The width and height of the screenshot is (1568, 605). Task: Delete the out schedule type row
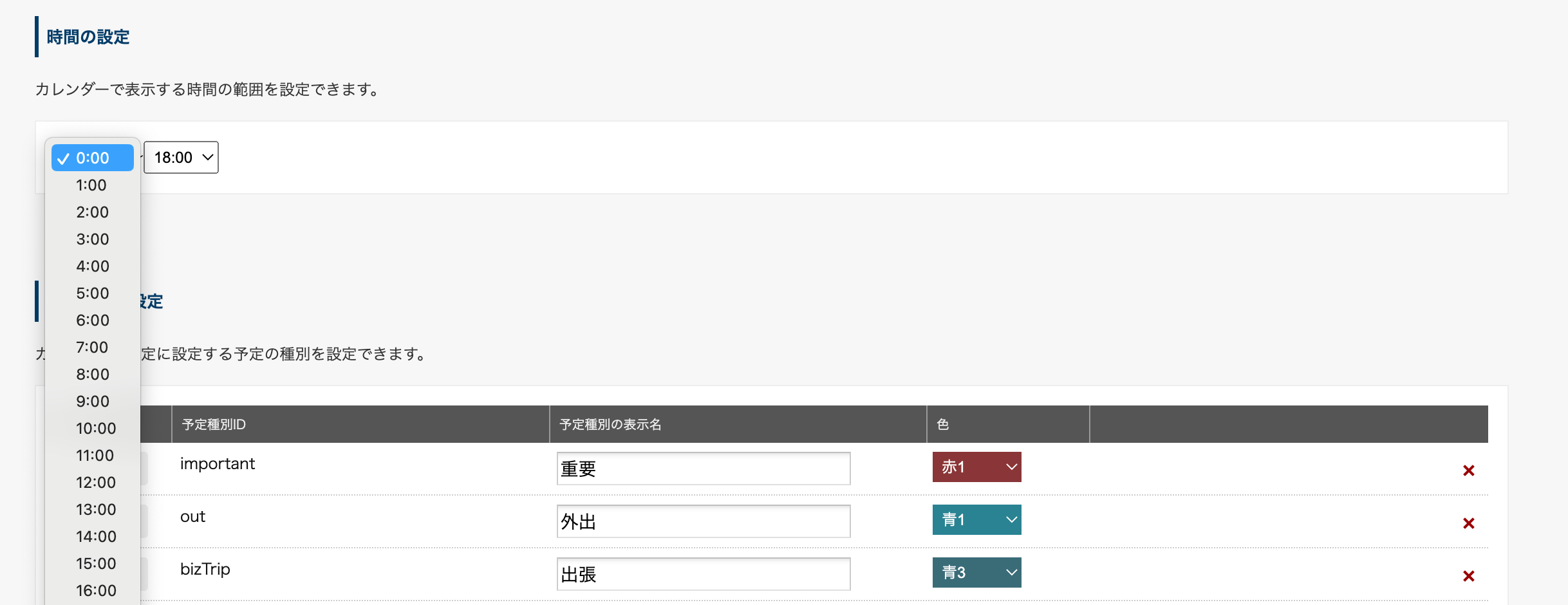pyautogui.click(x=1468, y=523)
